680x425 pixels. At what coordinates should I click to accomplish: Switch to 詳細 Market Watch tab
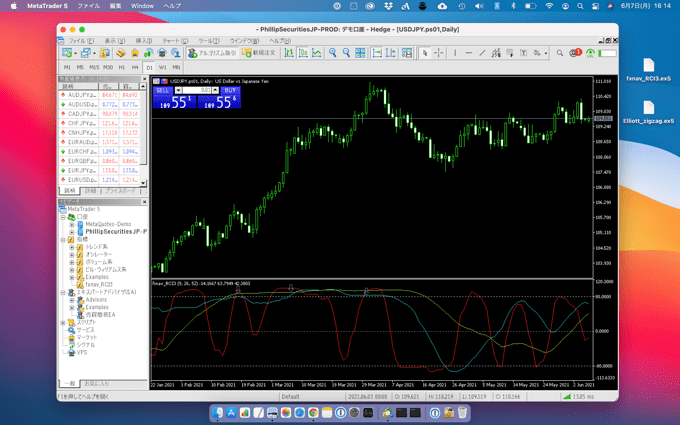pos(90,191)
